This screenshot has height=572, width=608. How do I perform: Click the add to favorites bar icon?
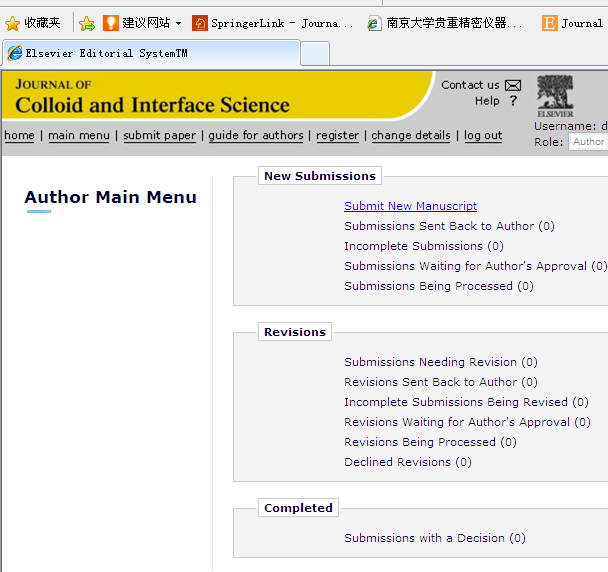pyautogui.click(x=87, y=23)
